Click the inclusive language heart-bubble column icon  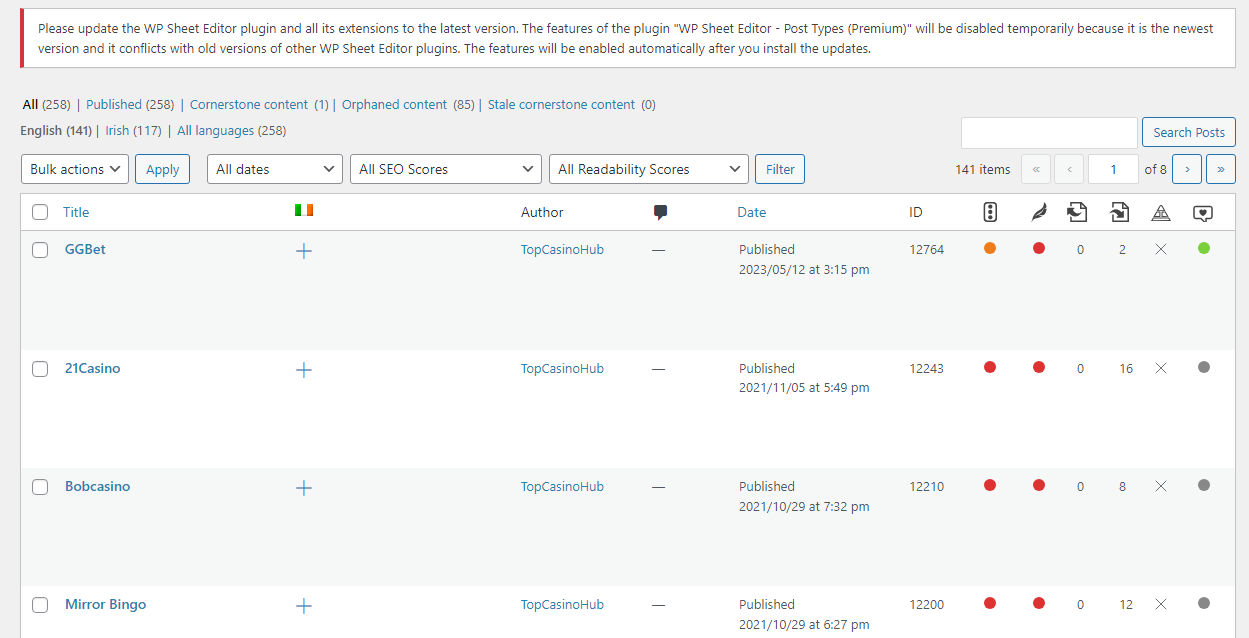click(x=1203, y=212)
